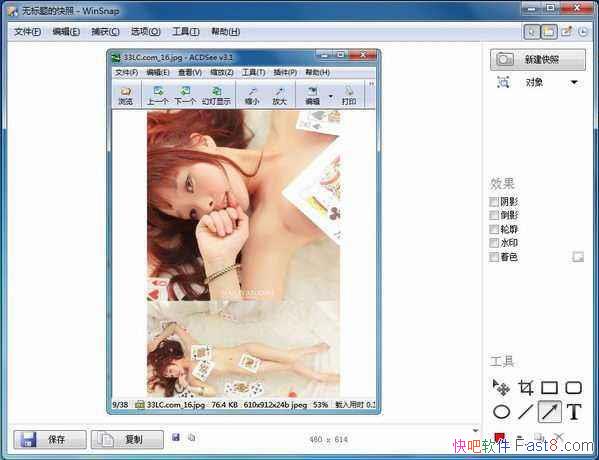The height and width of the screenshot is (460, 599).
Task: Click 缩放(Z) in captured ACDSee menu
Action: (x=222, y=72)
